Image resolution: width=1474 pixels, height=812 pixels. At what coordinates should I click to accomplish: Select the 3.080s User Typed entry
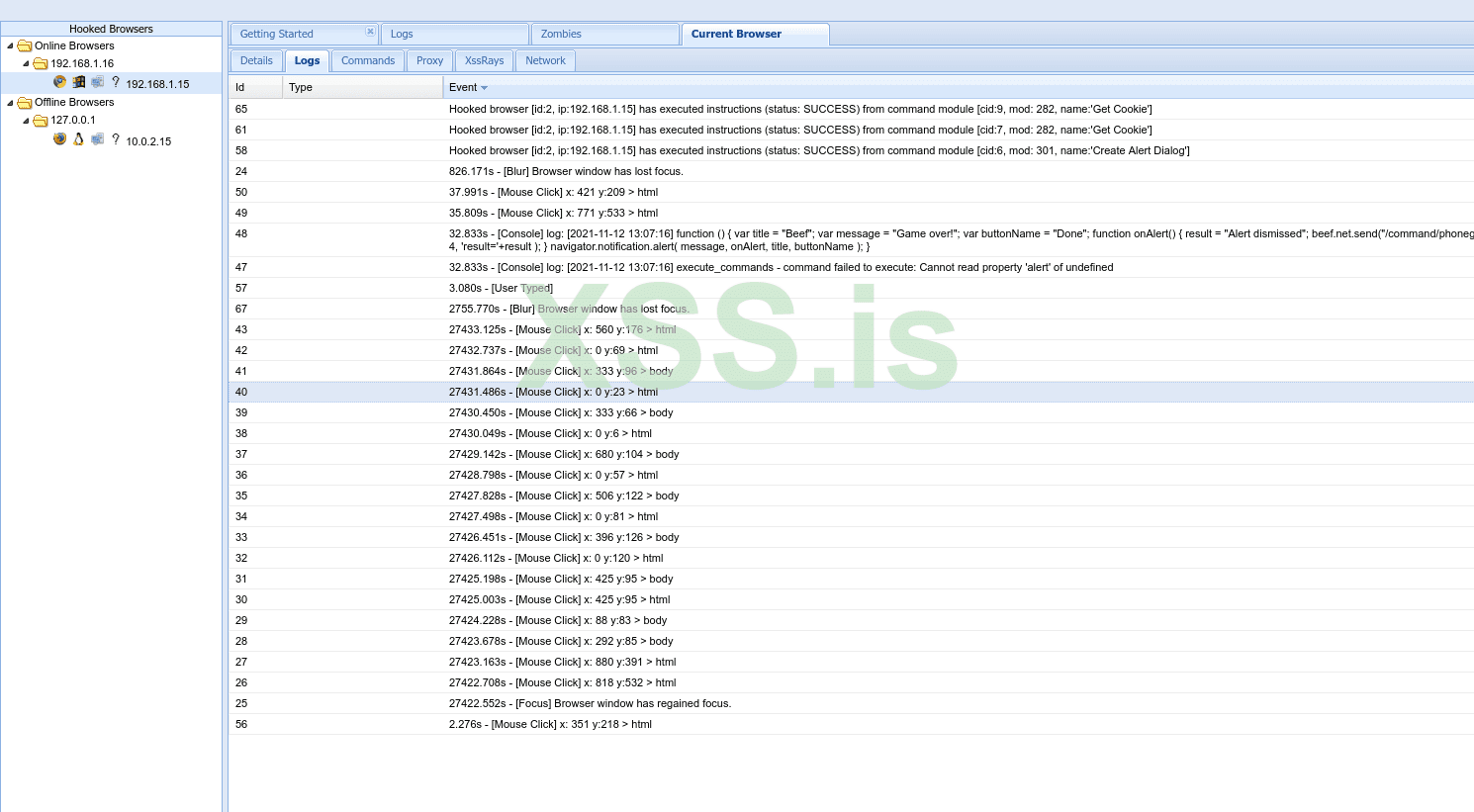click(x=852, y=288)
